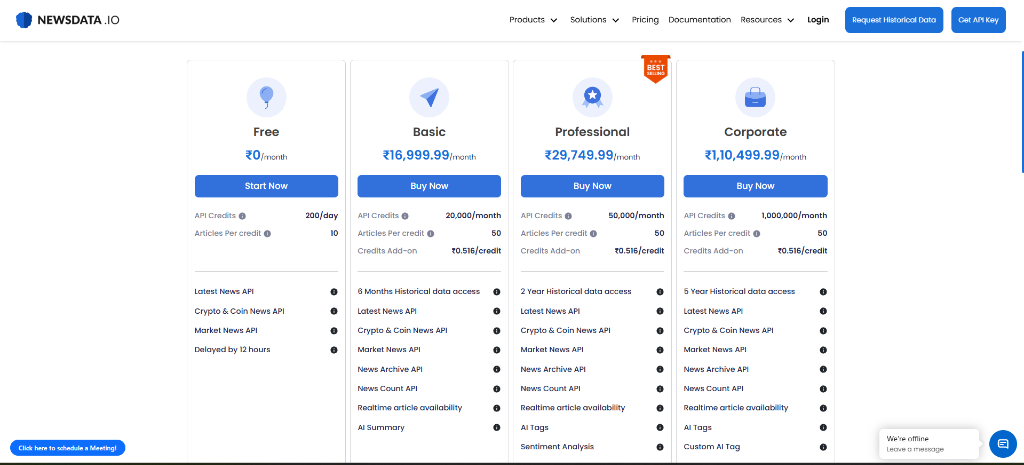Image resolution: width=1024 pixels, height=465 pixels.
Task: Click info icon beside Free plan API Credits
Action: click(242, 216)
